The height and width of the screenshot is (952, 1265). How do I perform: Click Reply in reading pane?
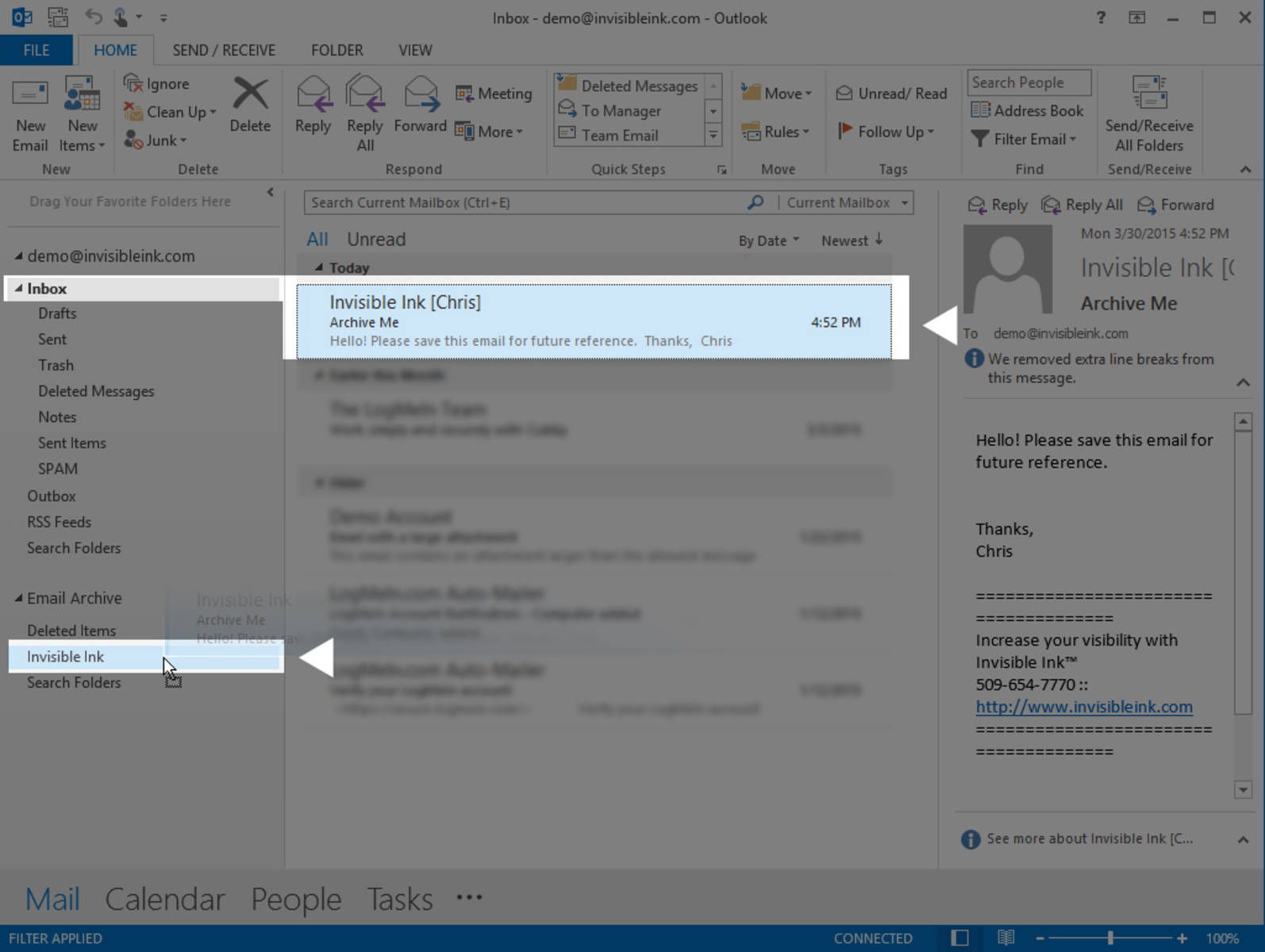point(998,205)
